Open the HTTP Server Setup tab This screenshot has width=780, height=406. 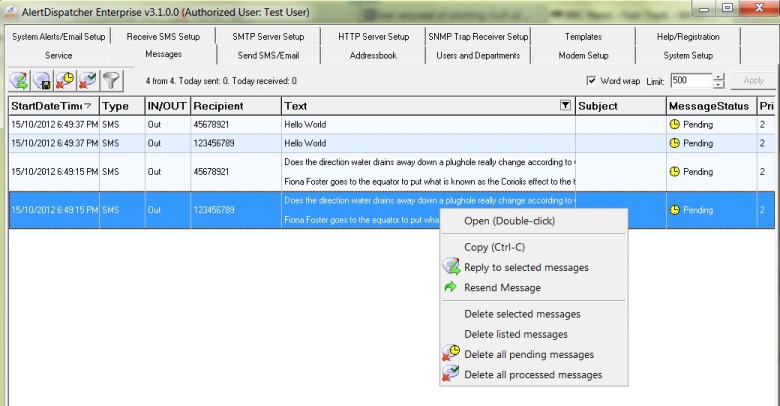[374, 36]
